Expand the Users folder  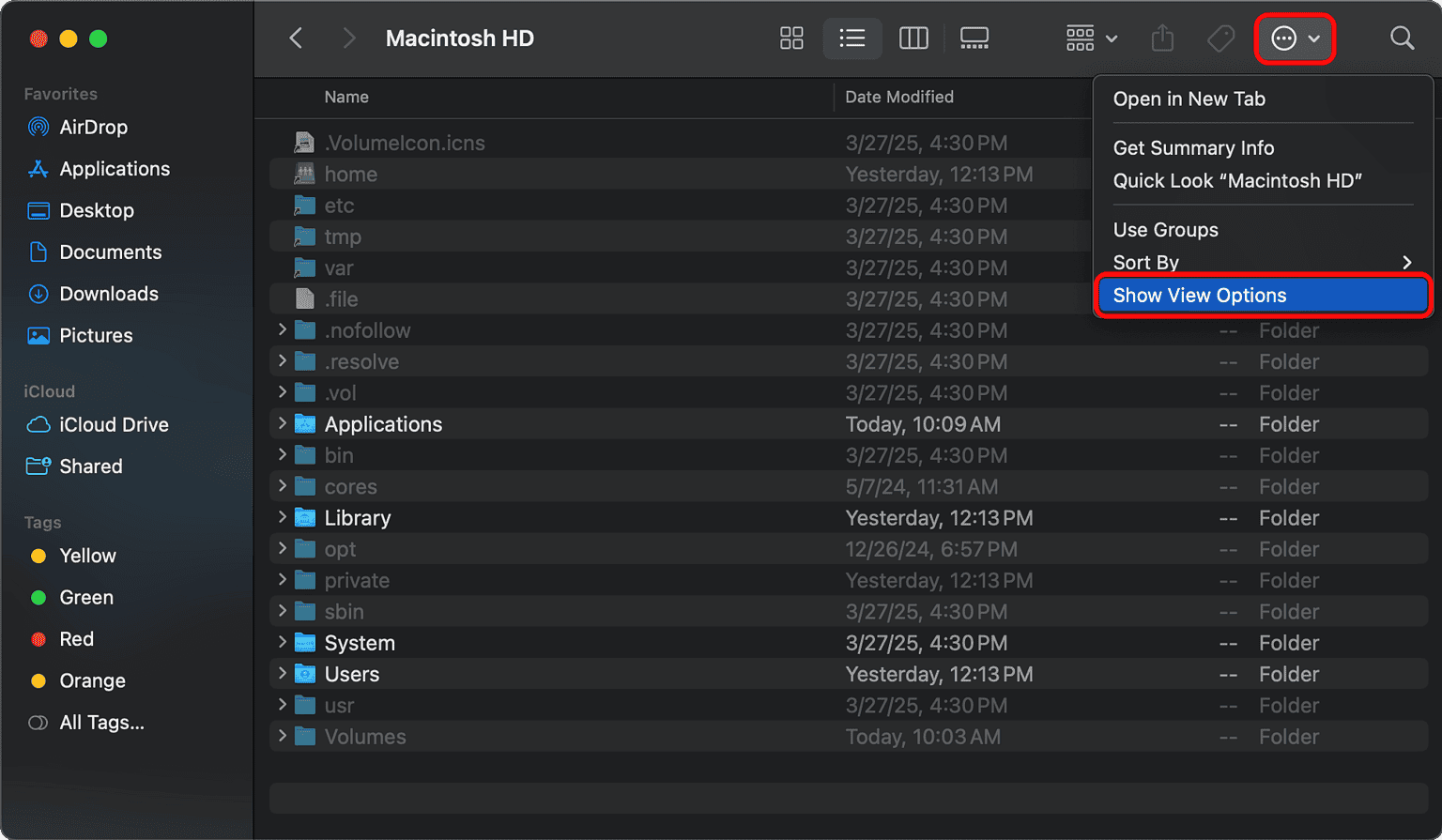282,673
